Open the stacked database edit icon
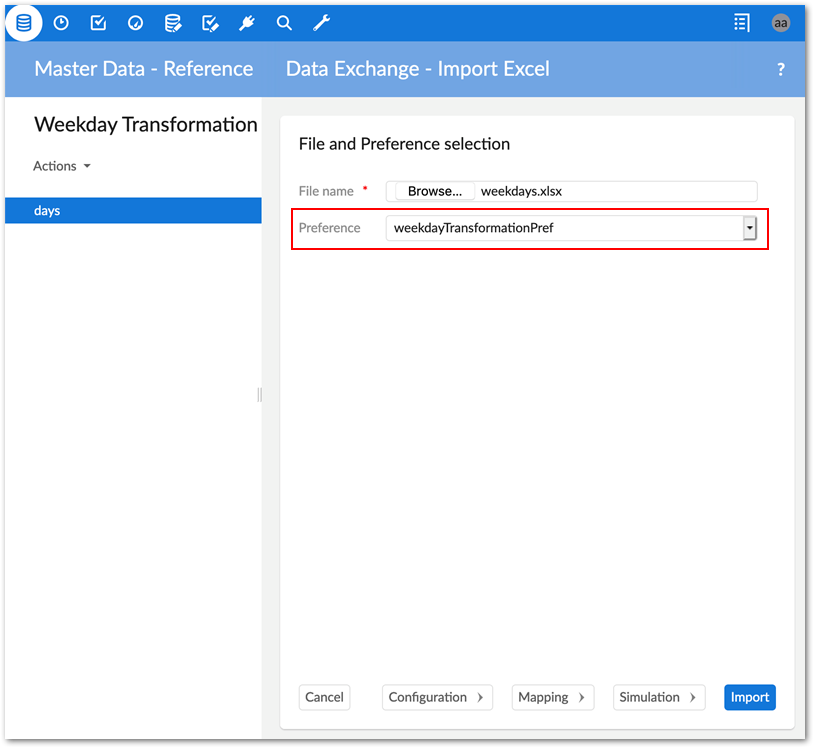The image size is (814, 748). pyautogui.click(x=173, y=22)
